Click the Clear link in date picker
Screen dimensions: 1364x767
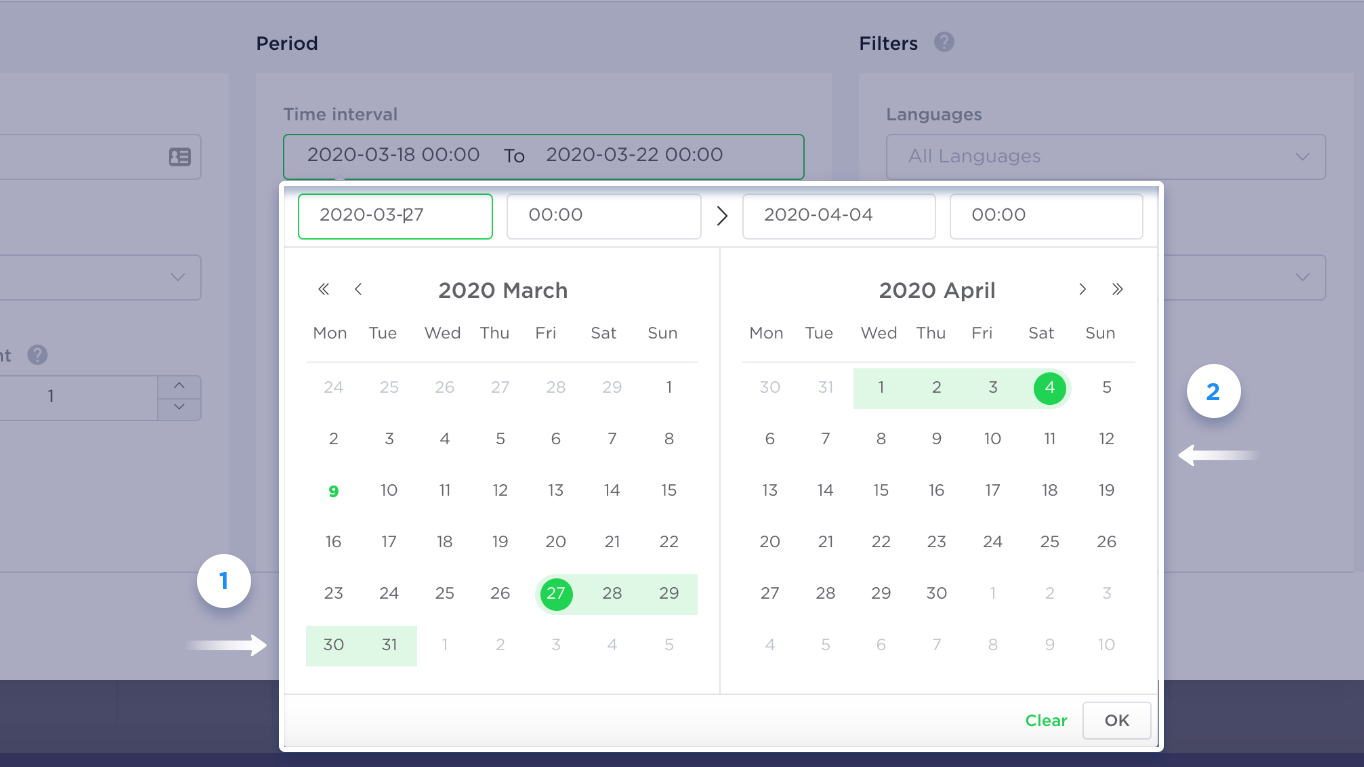click(x=1046, y=720)
